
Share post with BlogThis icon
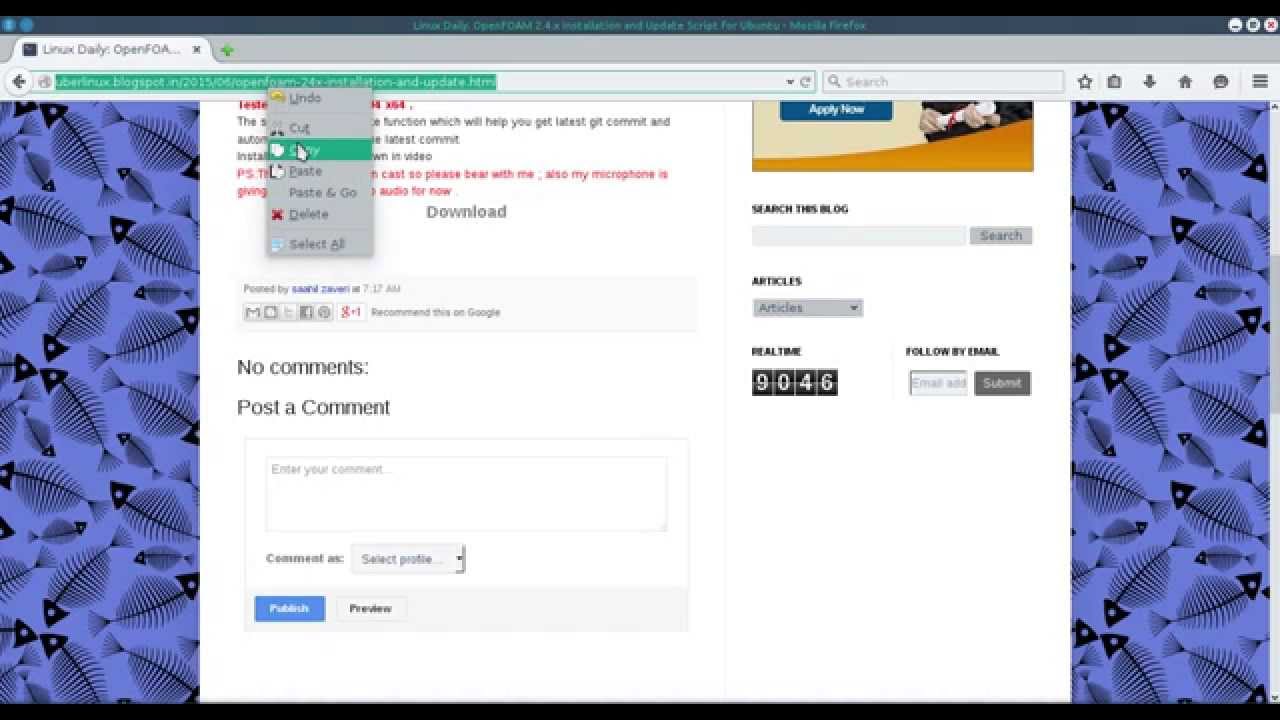270,313
